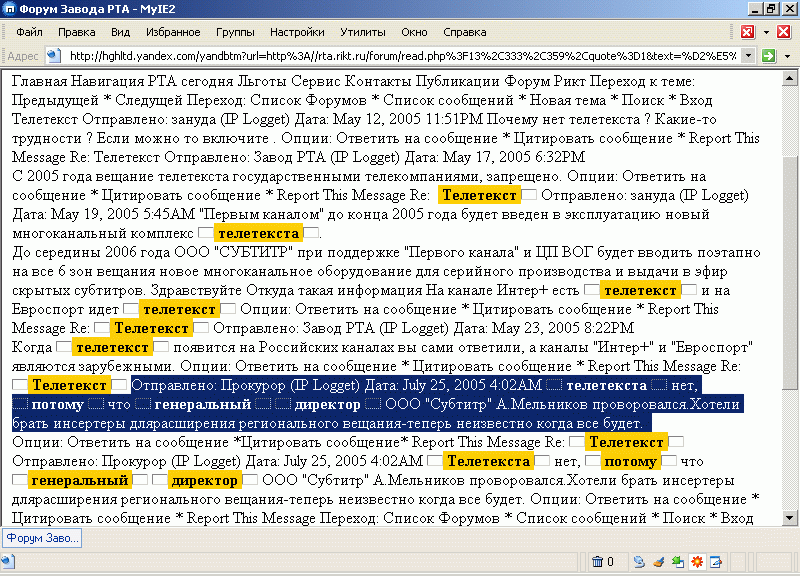The width and height of the screenshot is (800, 576).
Task: Click the network proxy icon in status bar
Action: [639, 562]
